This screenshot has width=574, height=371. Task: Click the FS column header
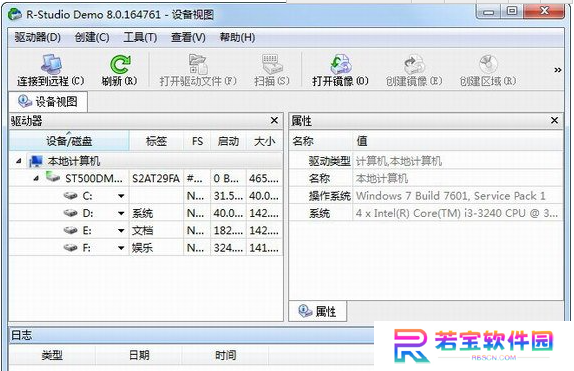[x=197, y=141]
